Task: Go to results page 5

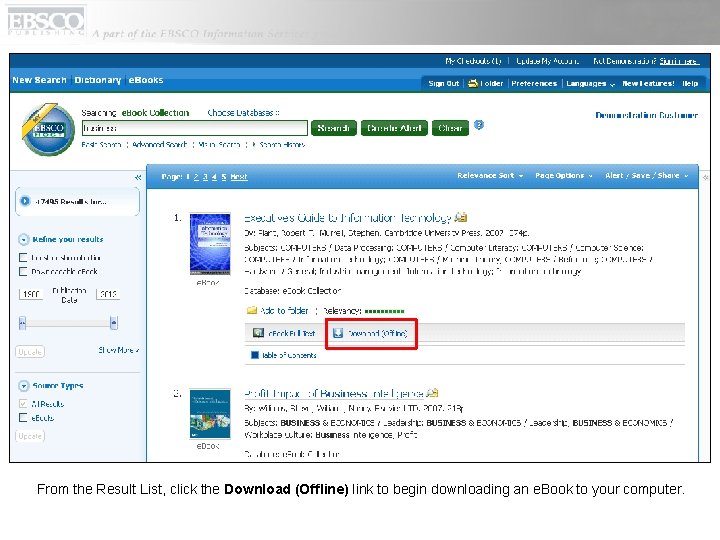Action: pyautogui.click(x=224, y=177)
